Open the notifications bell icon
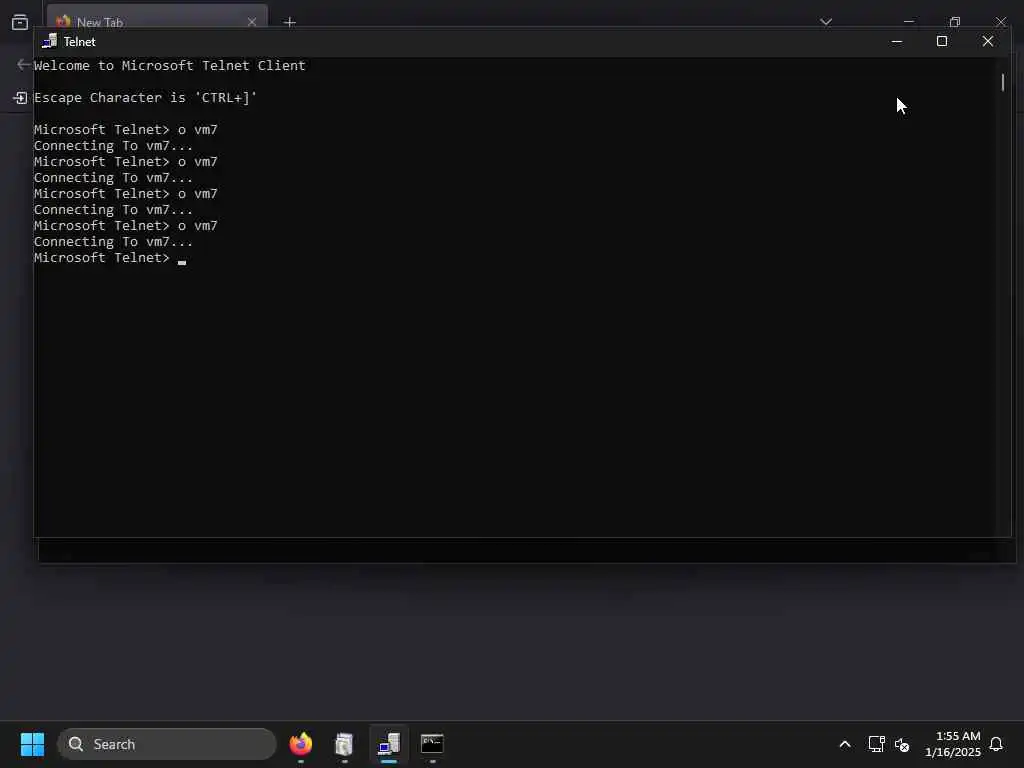The width and height of the screenshot is (1024, 768). (996, 744)
